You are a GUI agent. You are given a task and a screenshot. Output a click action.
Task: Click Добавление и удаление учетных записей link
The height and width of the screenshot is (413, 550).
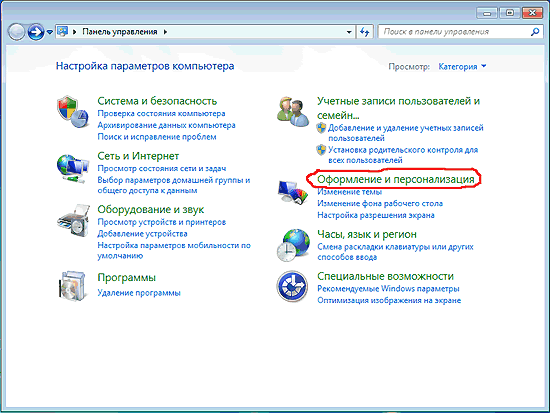click(406, 133)
